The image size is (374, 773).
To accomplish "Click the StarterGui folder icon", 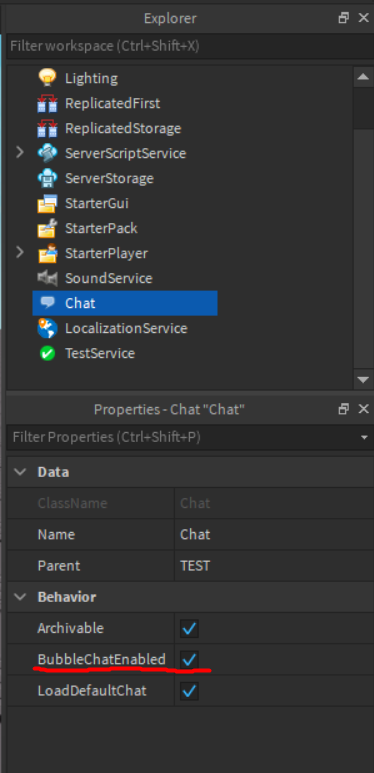I will pyautogui.click(x=47, y=203).
